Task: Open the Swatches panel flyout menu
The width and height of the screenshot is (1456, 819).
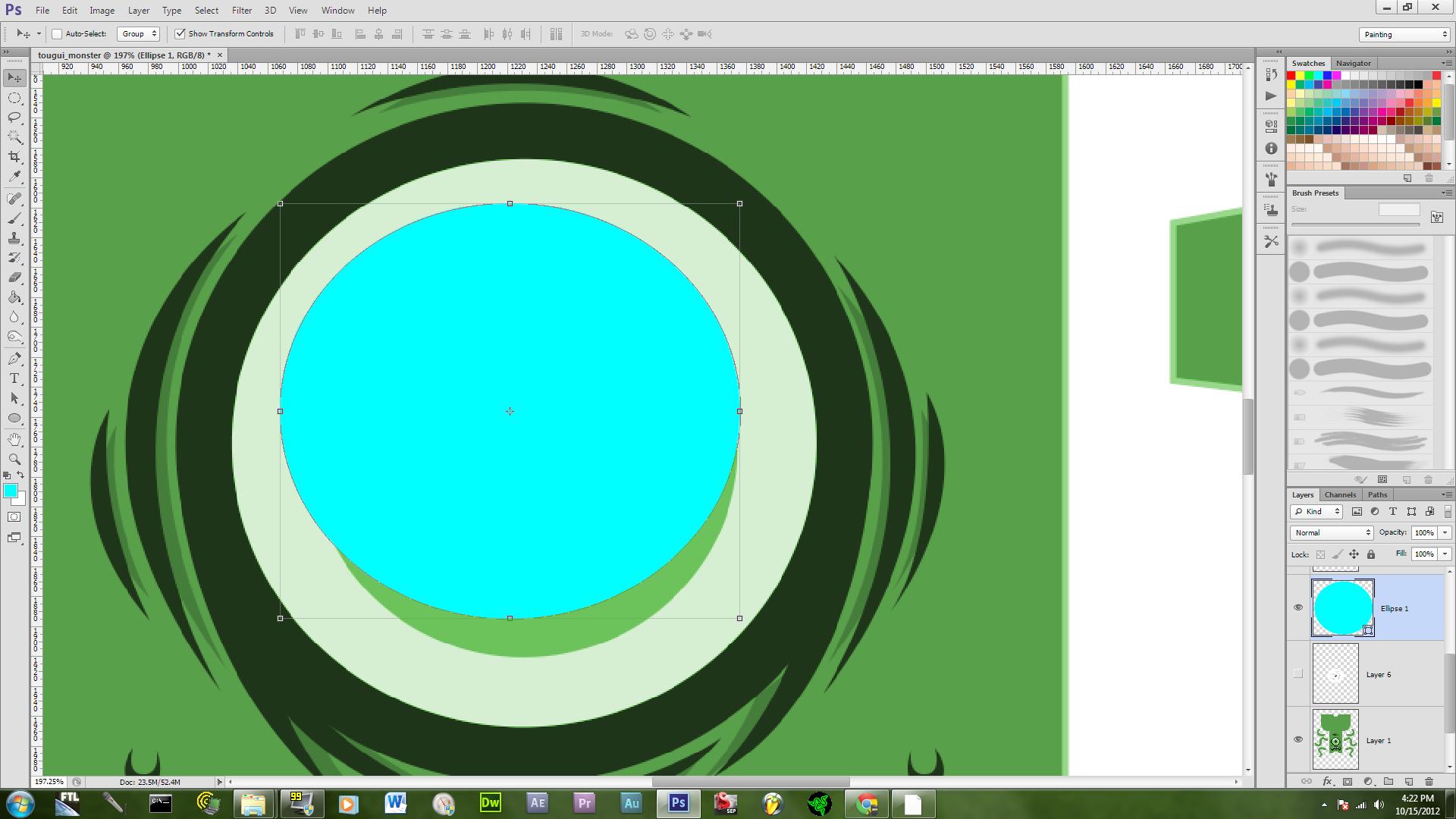Action: [x=1445, y=63]
